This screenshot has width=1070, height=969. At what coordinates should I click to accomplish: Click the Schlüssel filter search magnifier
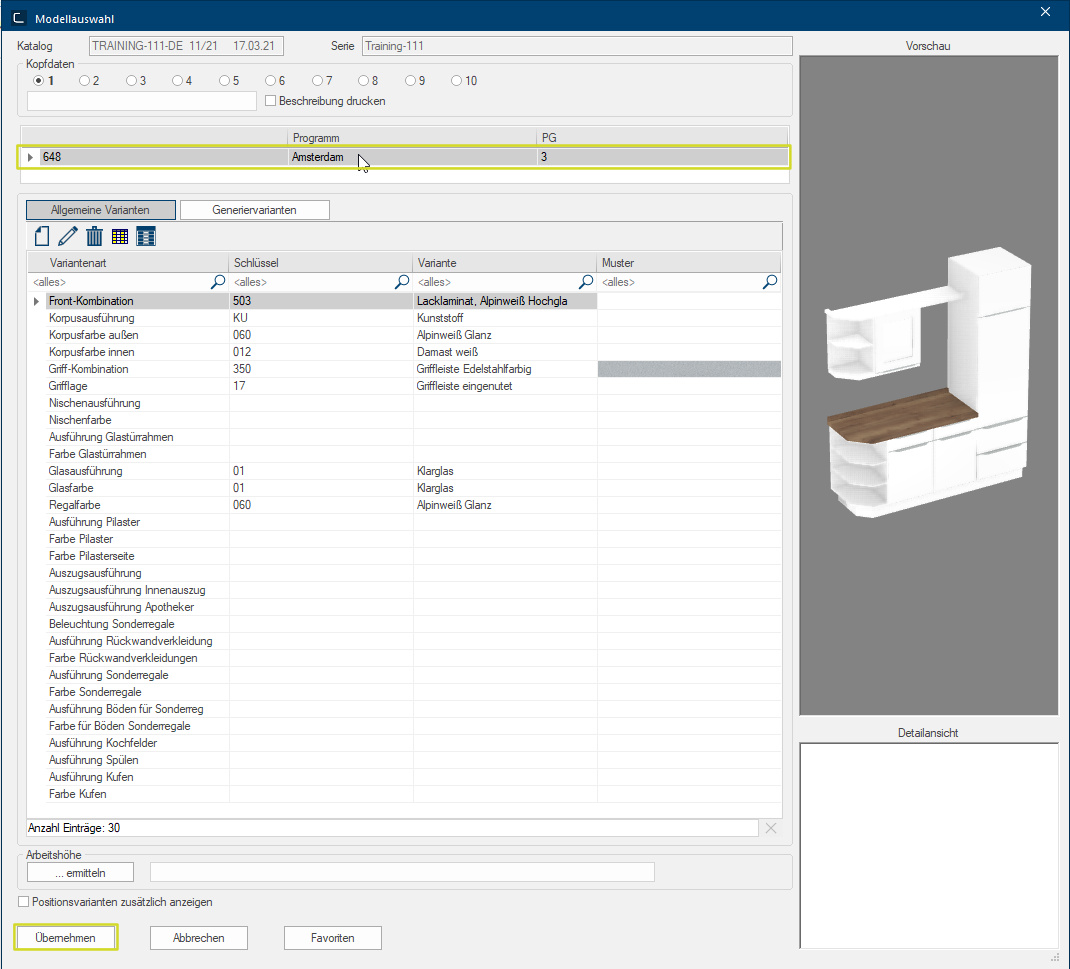pyautogui.click(x=402, y=283)
